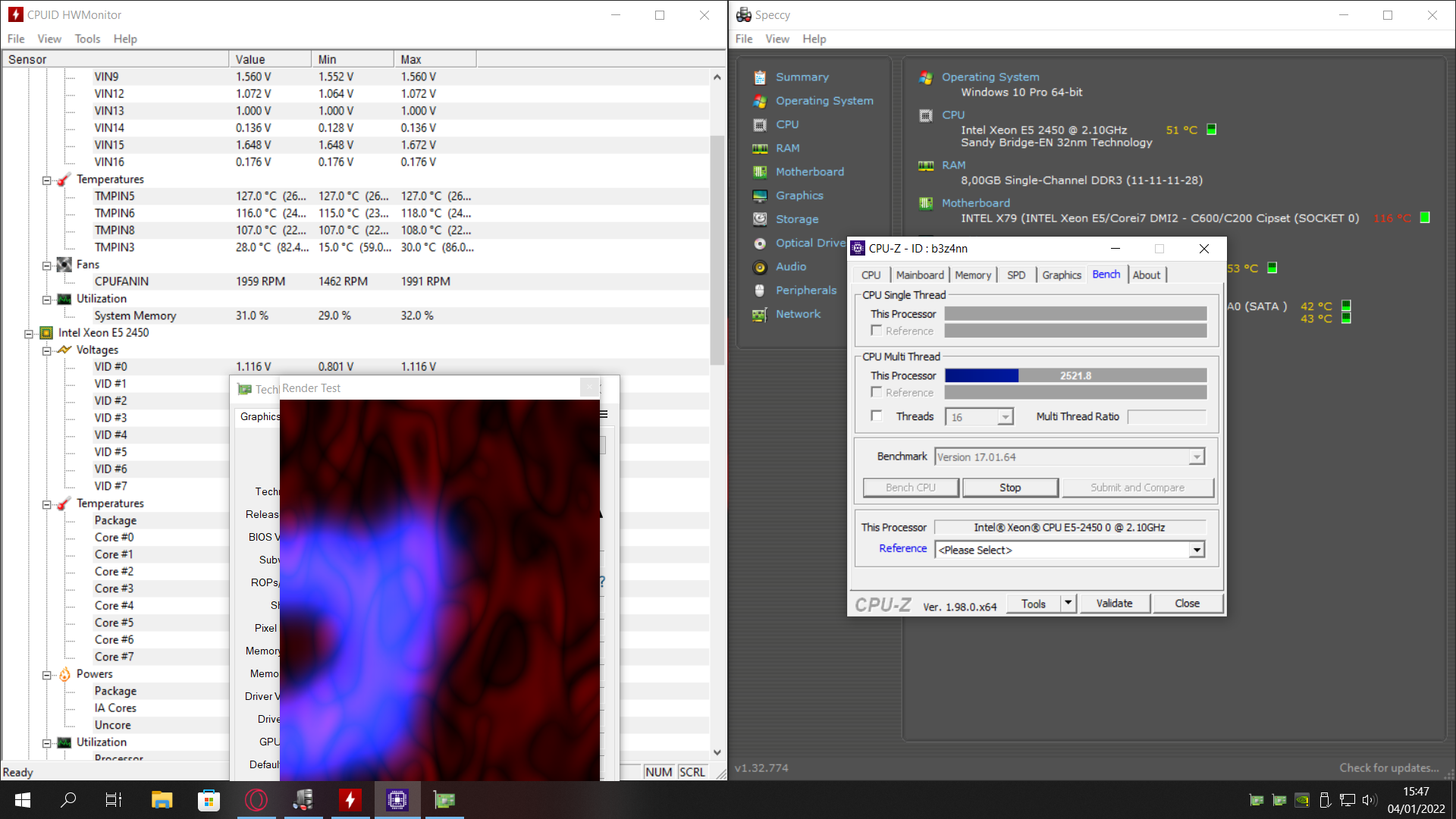
Task: Click the RAM sidebar icon in Speccy
Action: click(759, 149)
